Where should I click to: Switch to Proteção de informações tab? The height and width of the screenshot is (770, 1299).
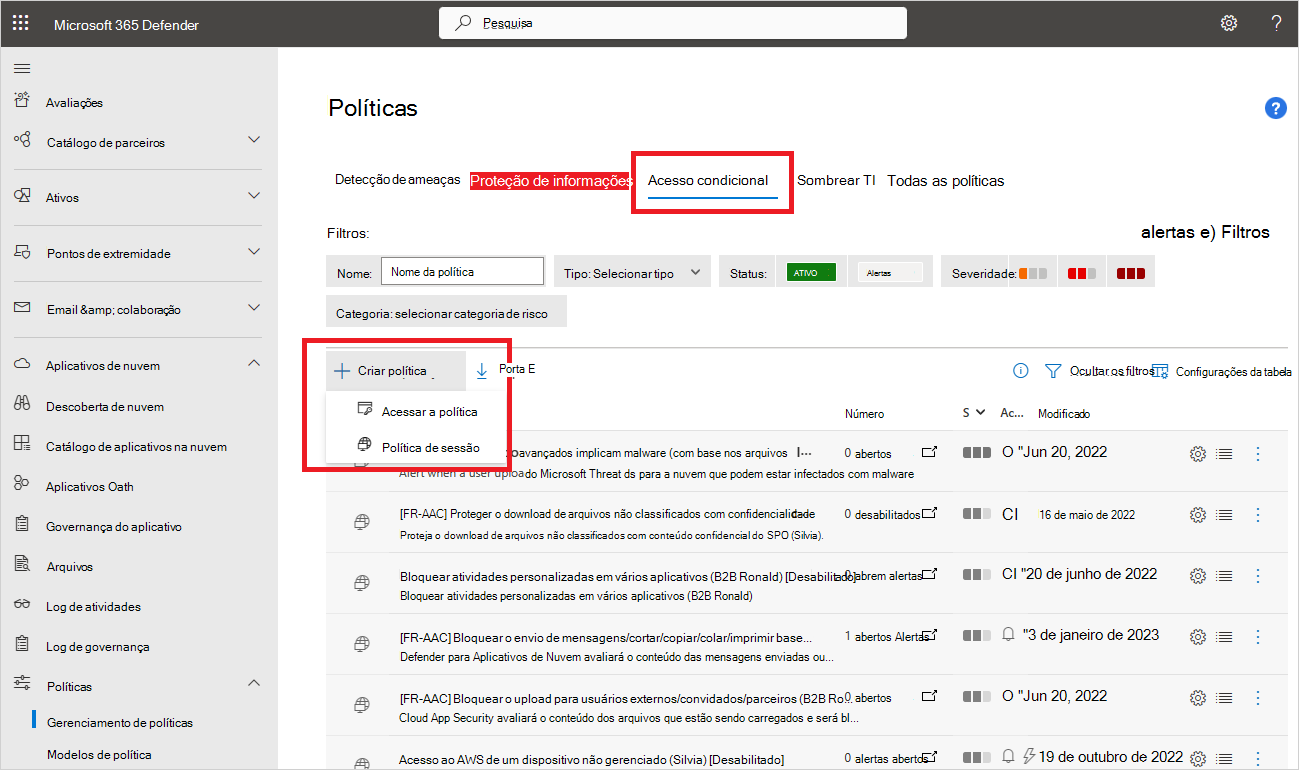click(x=551, y=181)
